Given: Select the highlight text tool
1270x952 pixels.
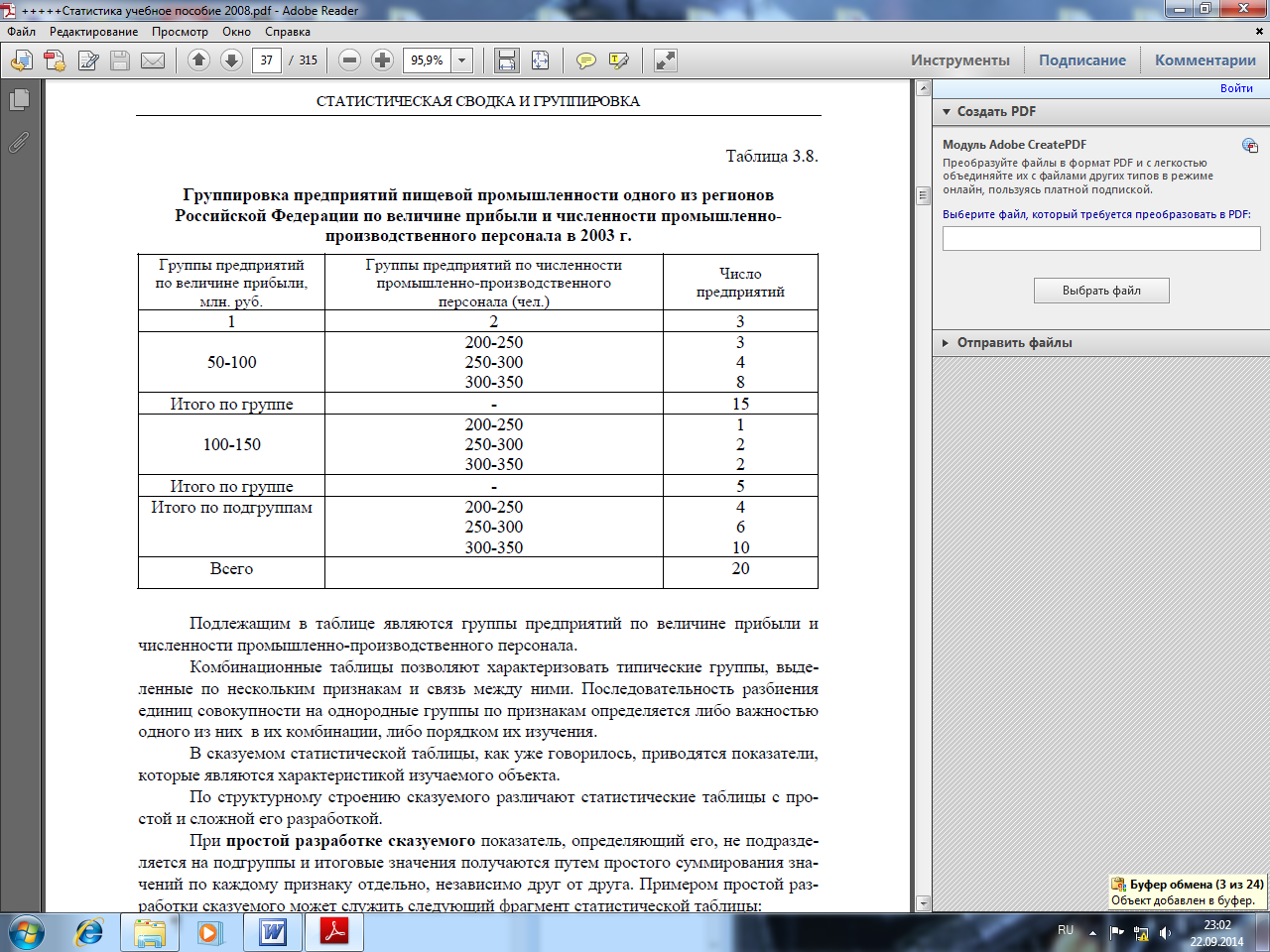Looking at the screenshot, I should pos(619,60).
